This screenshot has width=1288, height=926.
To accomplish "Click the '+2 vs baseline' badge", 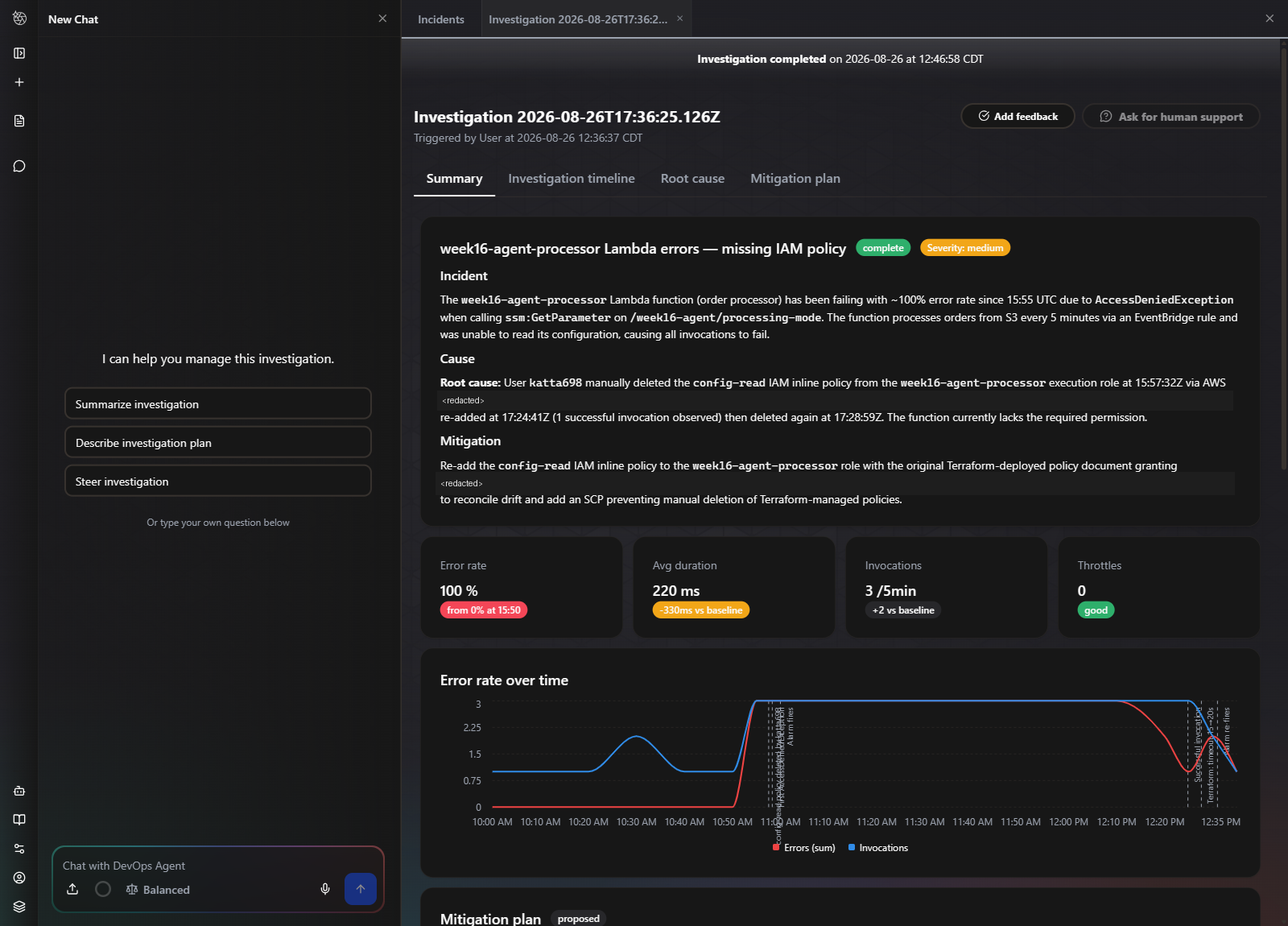I will pyautogui.click(x=903, y=610).
